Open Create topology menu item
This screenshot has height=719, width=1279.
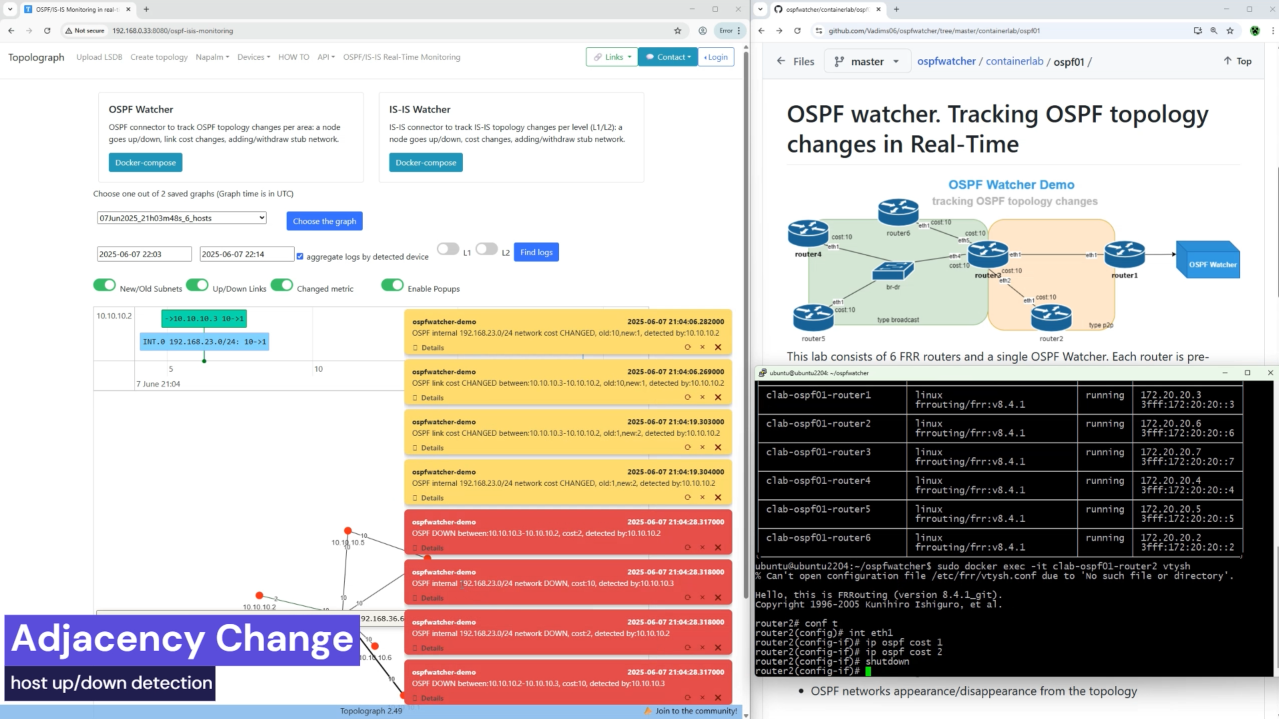(x=159, y=57)
